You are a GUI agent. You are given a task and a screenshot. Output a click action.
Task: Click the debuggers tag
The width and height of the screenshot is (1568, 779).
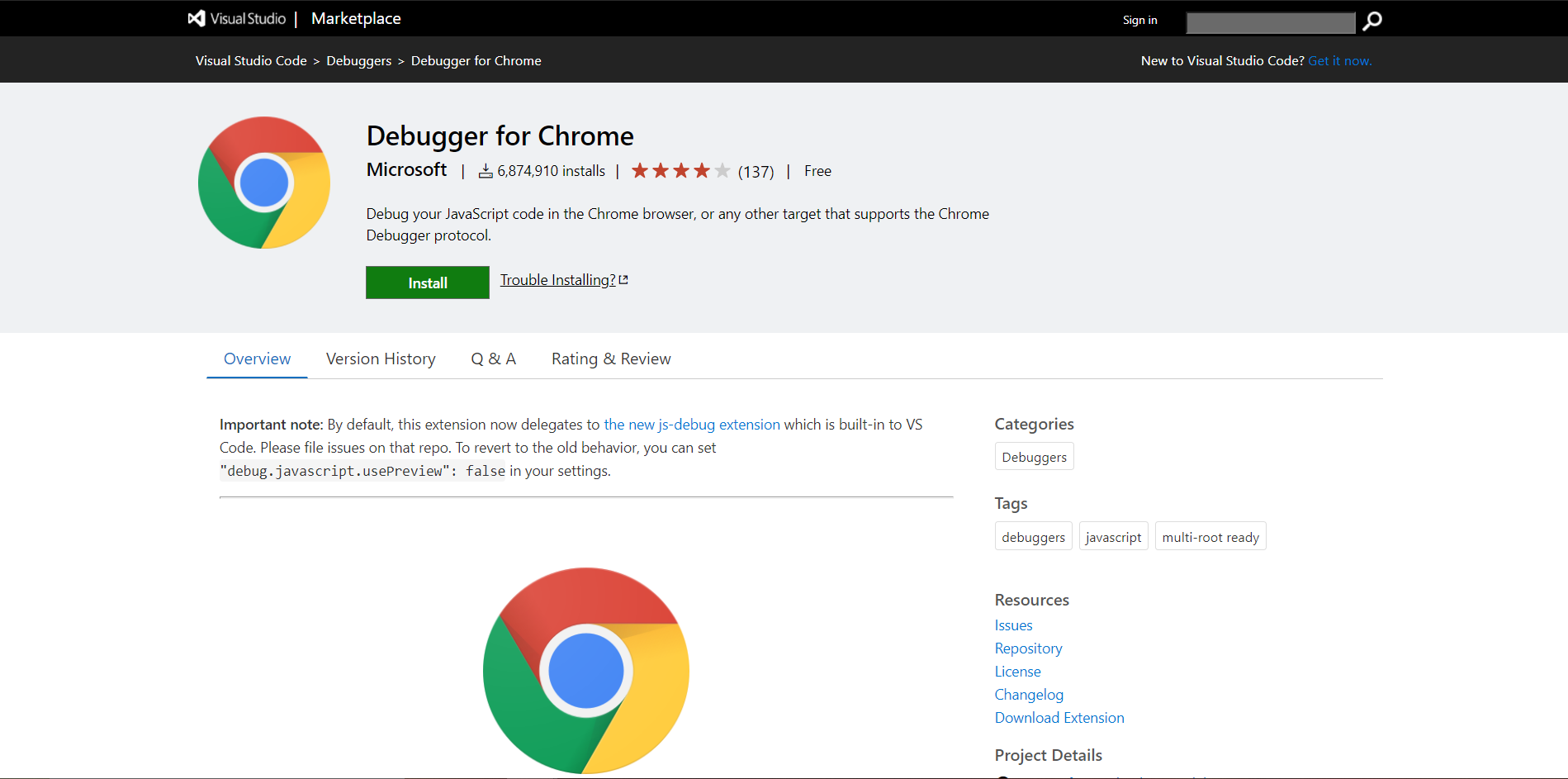1034,537
